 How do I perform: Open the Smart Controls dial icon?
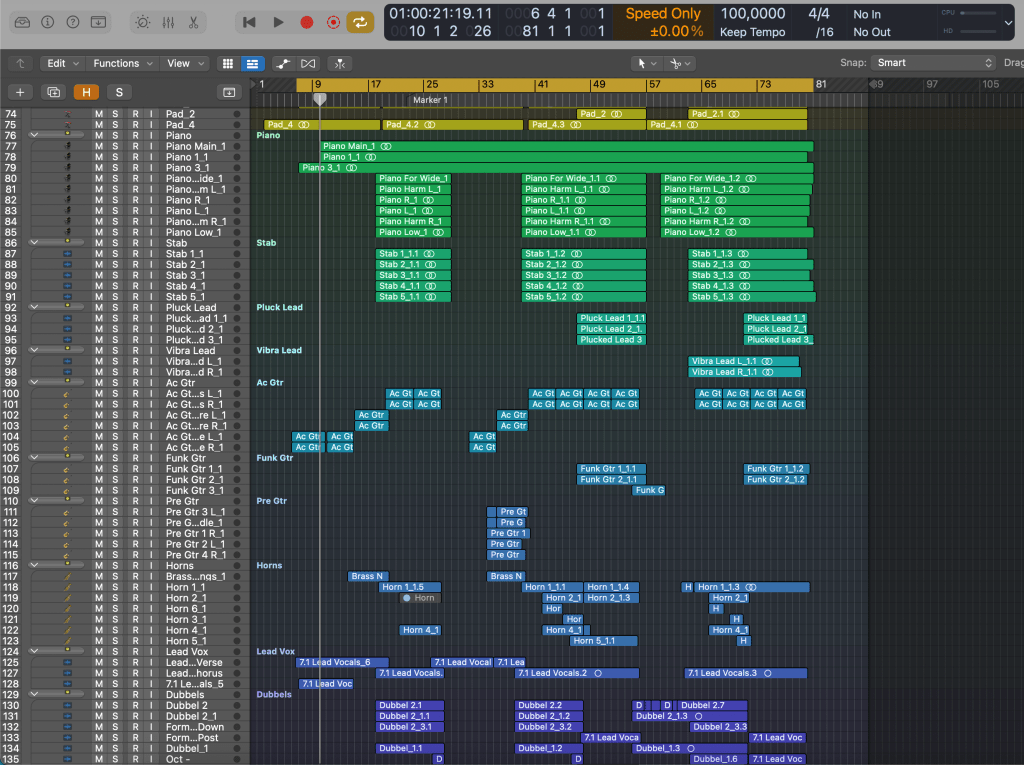(x=142, y=21)
